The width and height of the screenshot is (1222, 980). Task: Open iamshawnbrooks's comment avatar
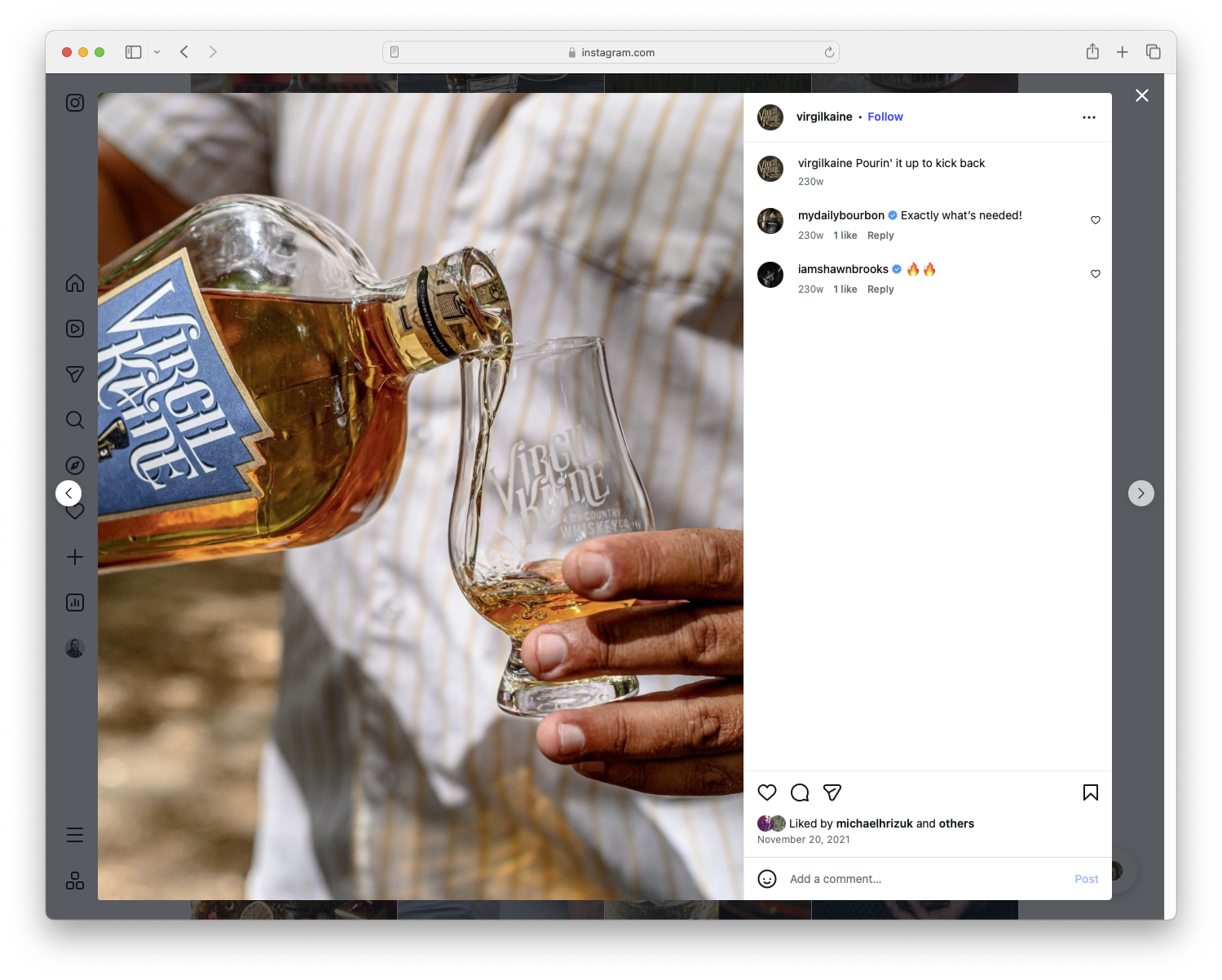click(x=770, y=275)
